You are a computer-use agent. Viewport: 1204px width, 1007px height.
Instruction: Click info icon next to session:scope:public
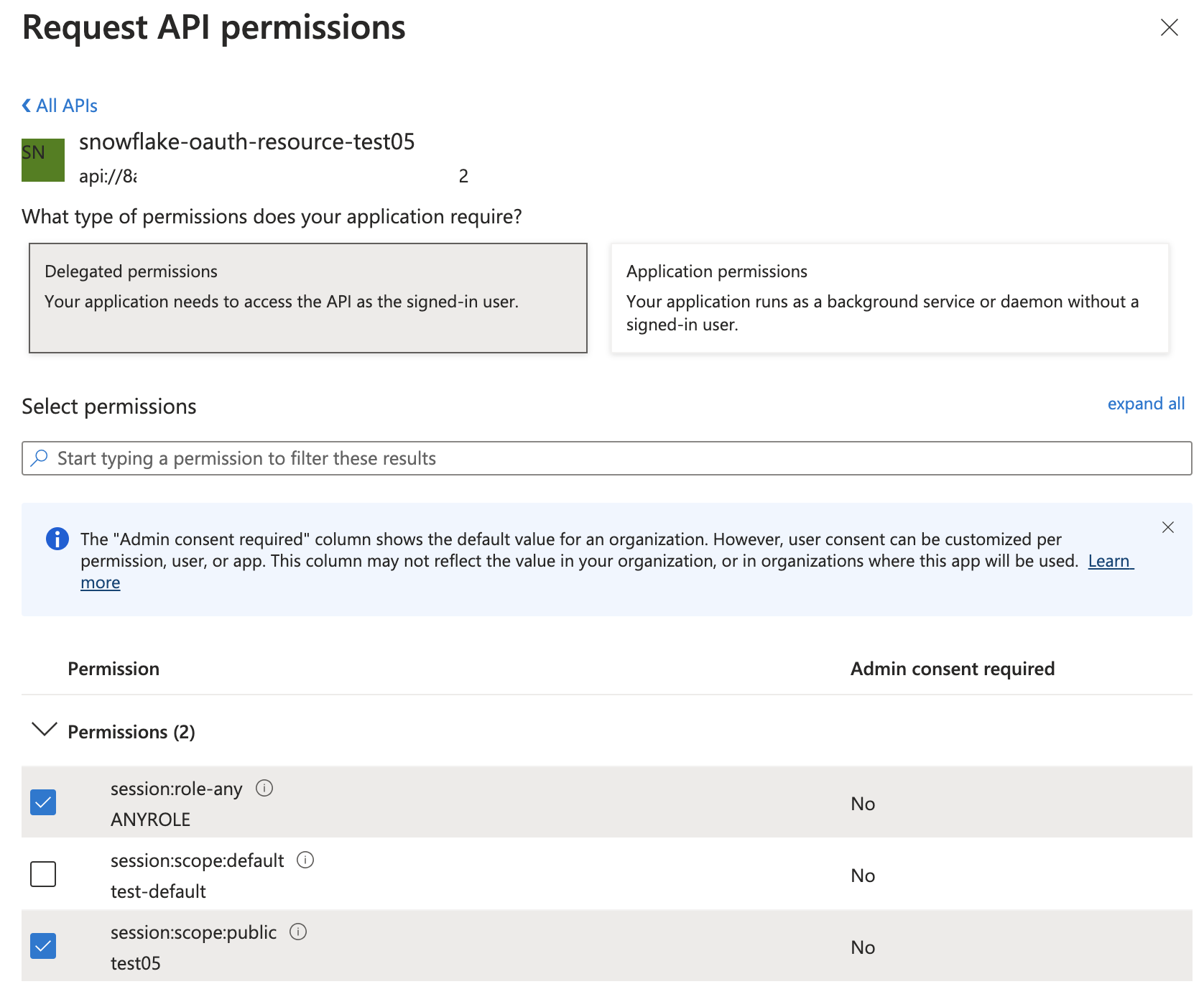tap(298, 932)
